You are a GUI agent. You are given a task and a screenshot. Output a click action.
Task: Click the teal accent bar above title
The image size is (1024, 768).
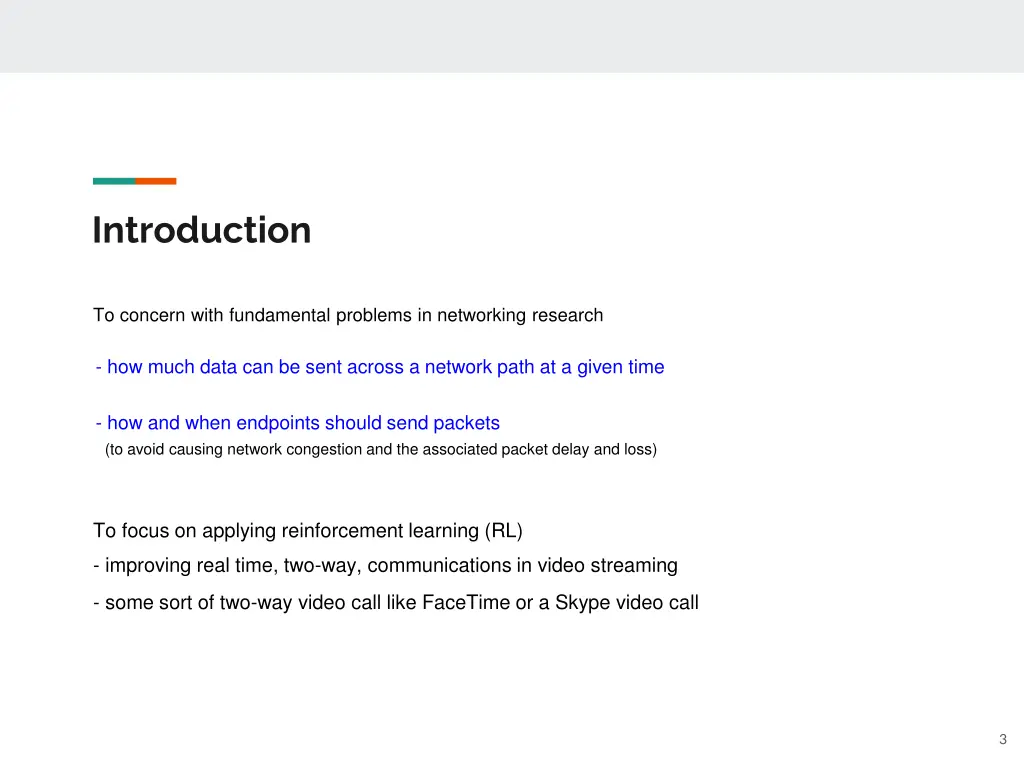114,181
